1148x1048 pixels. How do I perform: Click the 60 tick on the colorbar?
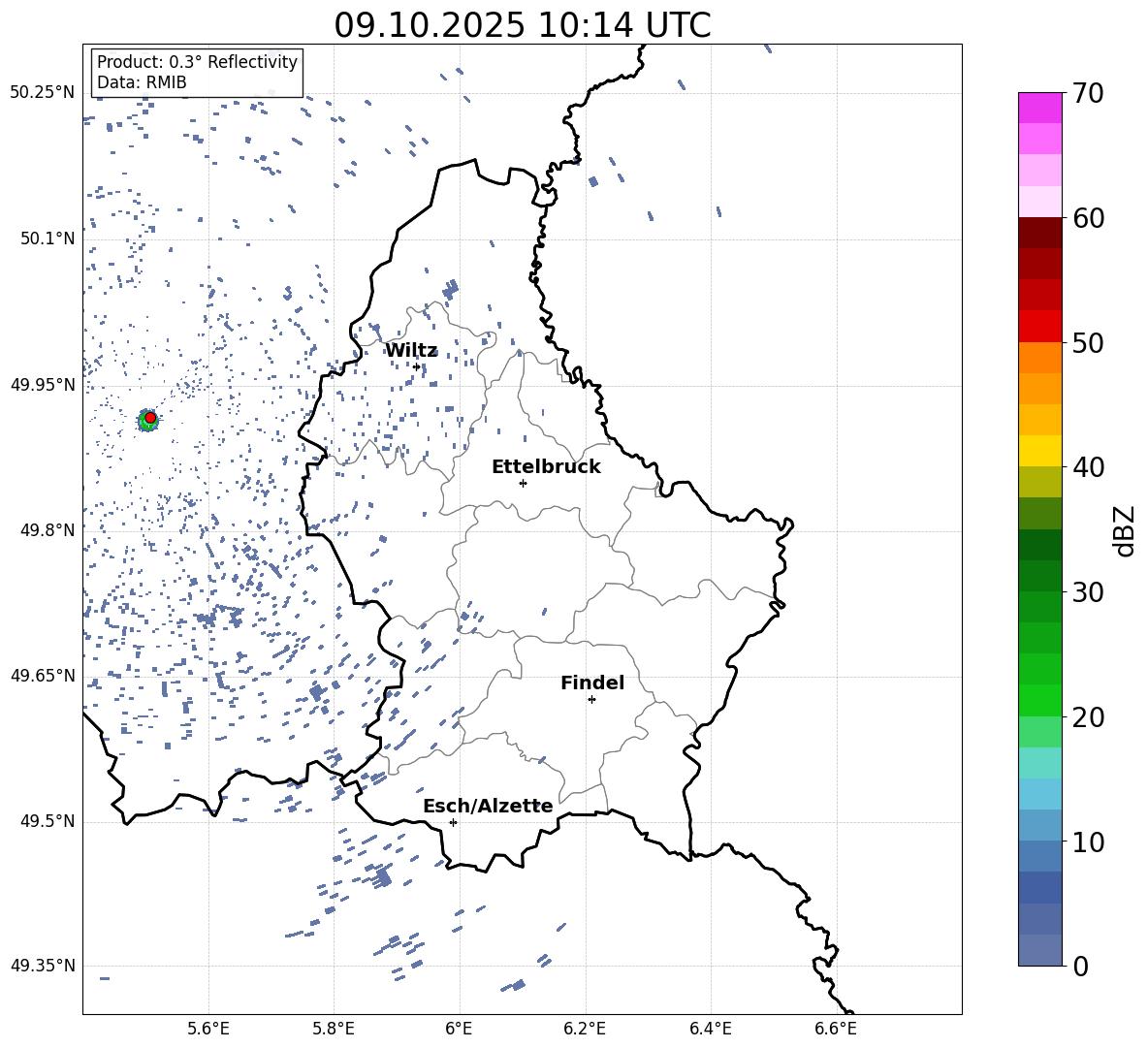click(1089, 218)
